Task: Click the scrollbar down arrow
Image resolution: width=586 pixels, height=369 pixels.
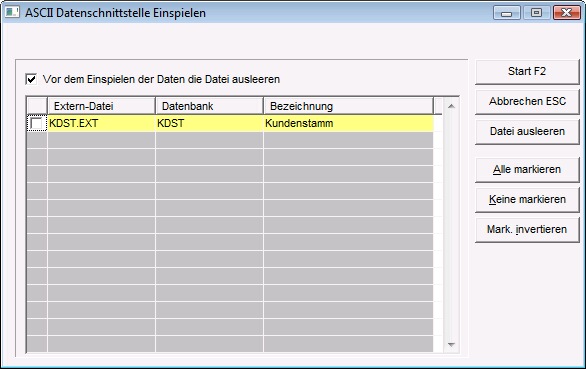Action: [451, 344]
